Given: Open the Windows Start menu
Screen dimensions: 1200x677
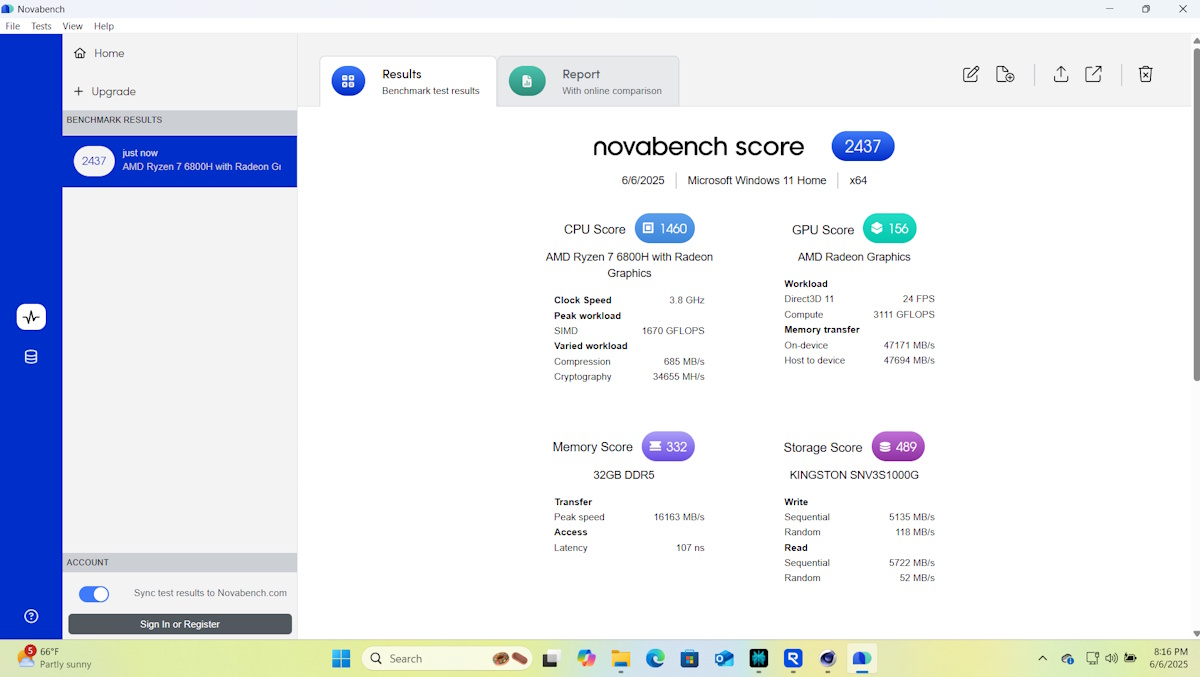Looking at the screenshot, I should [x=341, y=658].
